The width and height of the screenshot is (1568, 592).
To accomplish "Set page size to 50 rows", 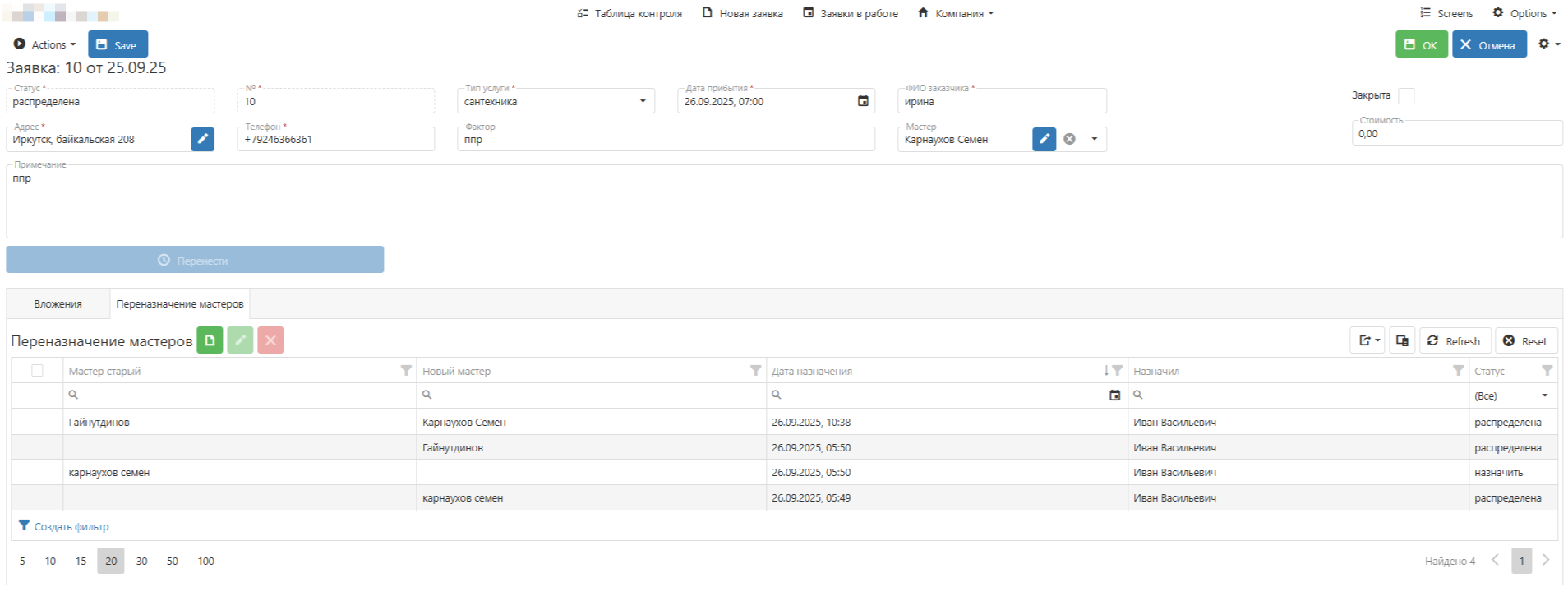I will 172,561.
